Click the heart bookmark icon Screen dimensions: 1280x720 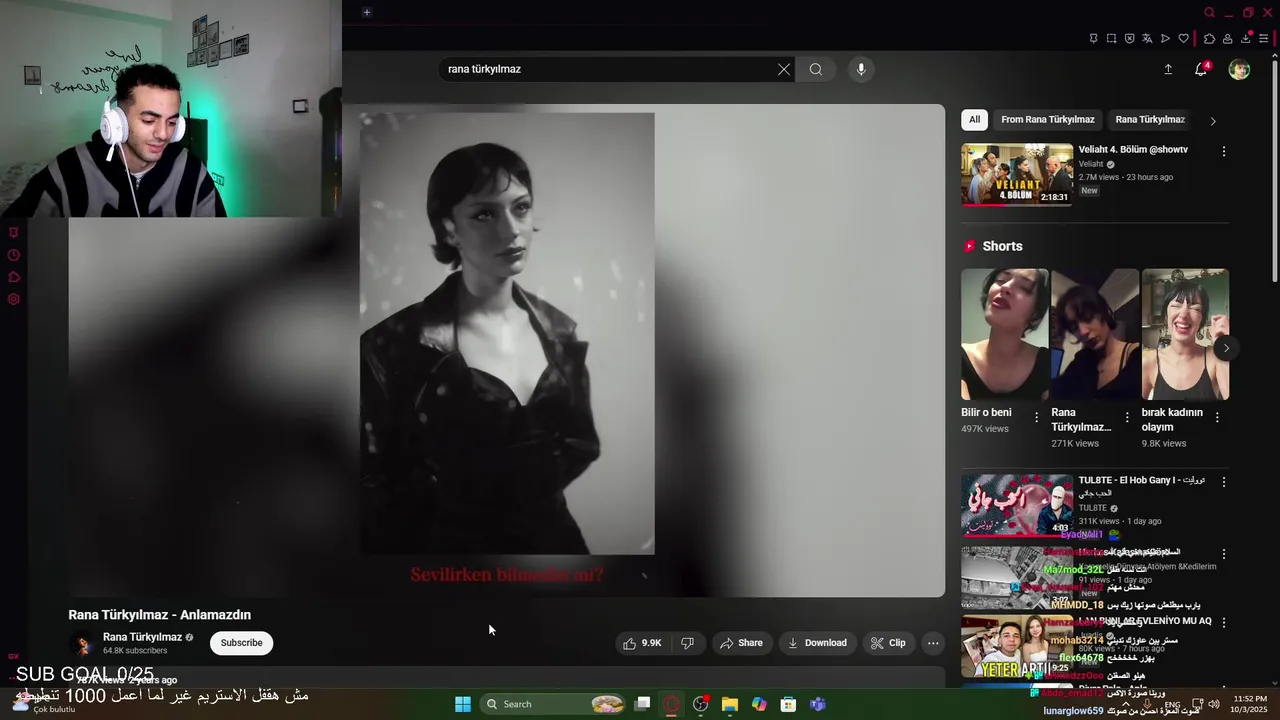click(x=1183, y=39)
